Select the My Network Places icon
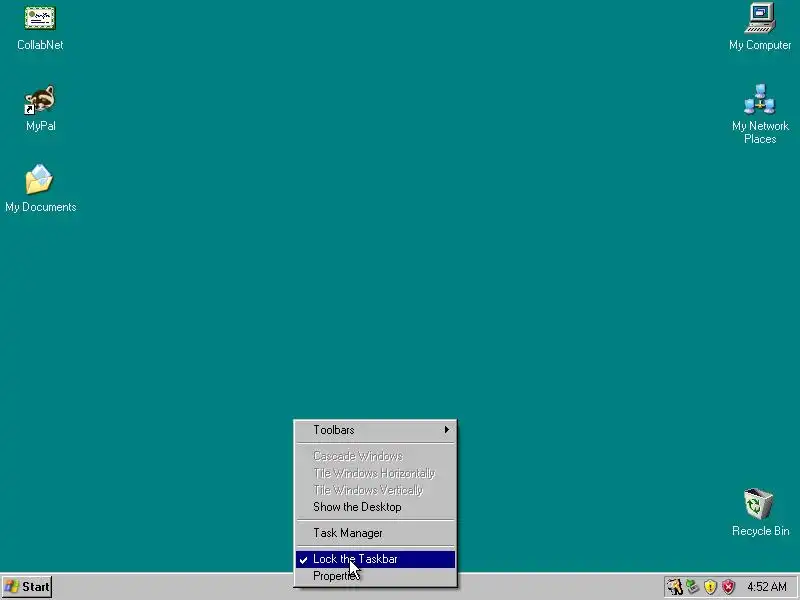 pos(760,99)
